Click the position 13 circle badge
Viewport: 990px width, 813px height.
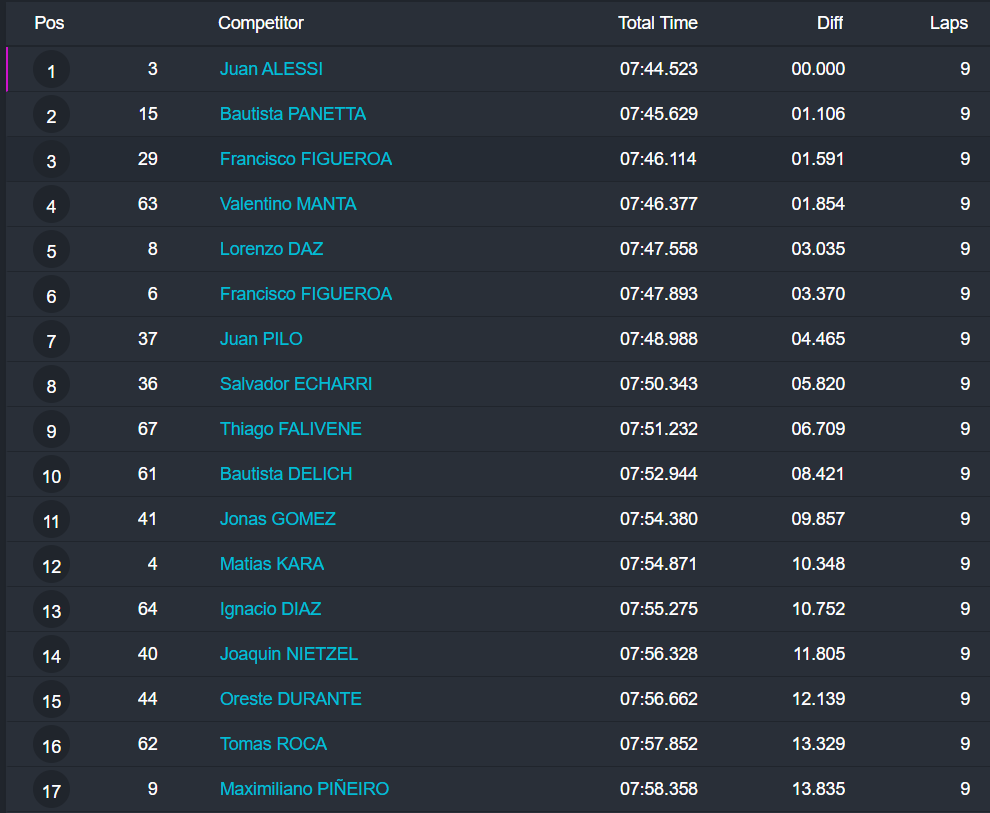pyautogui.click(x=51, y=610)
